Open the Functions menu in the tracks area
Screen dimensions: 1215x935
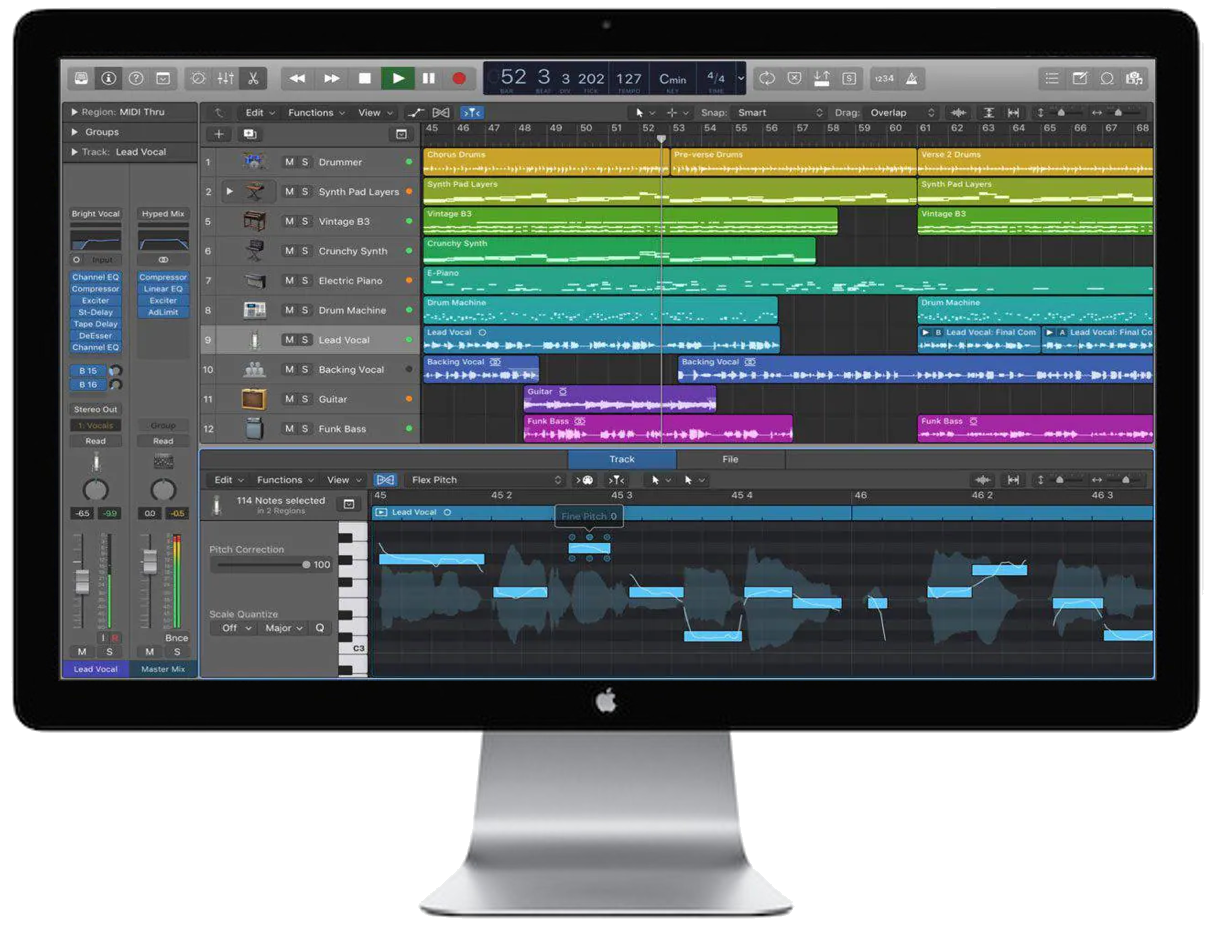[316, 113]
